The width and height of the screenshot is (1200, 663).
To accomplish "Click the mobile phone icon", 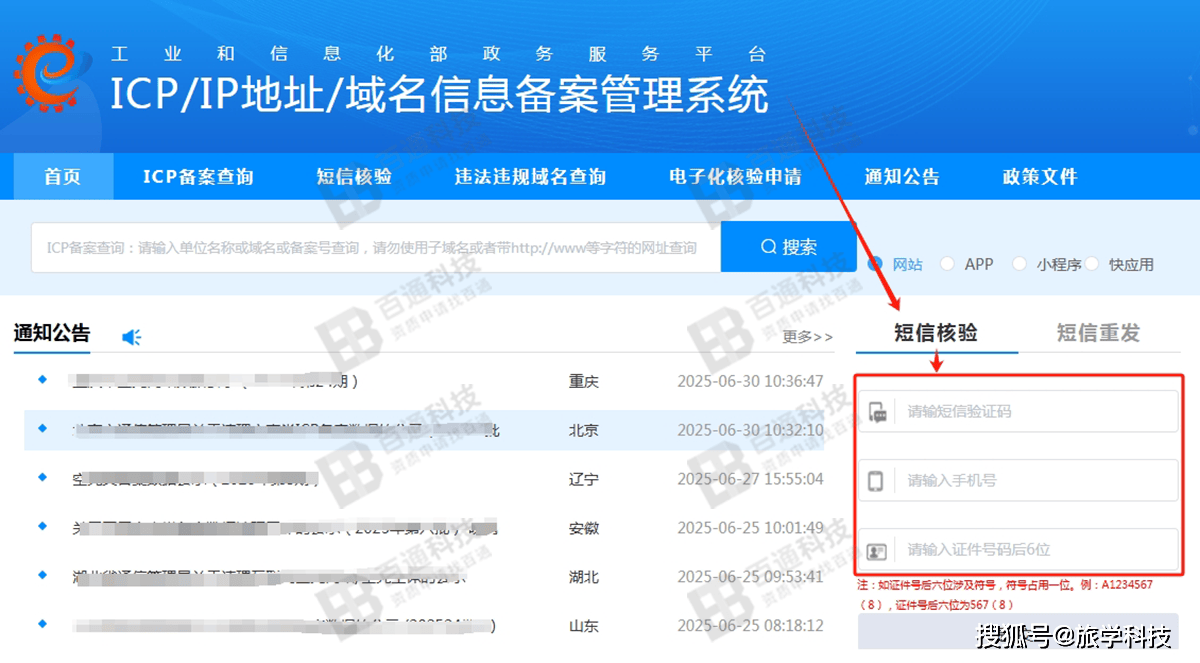I will point(876,481).
